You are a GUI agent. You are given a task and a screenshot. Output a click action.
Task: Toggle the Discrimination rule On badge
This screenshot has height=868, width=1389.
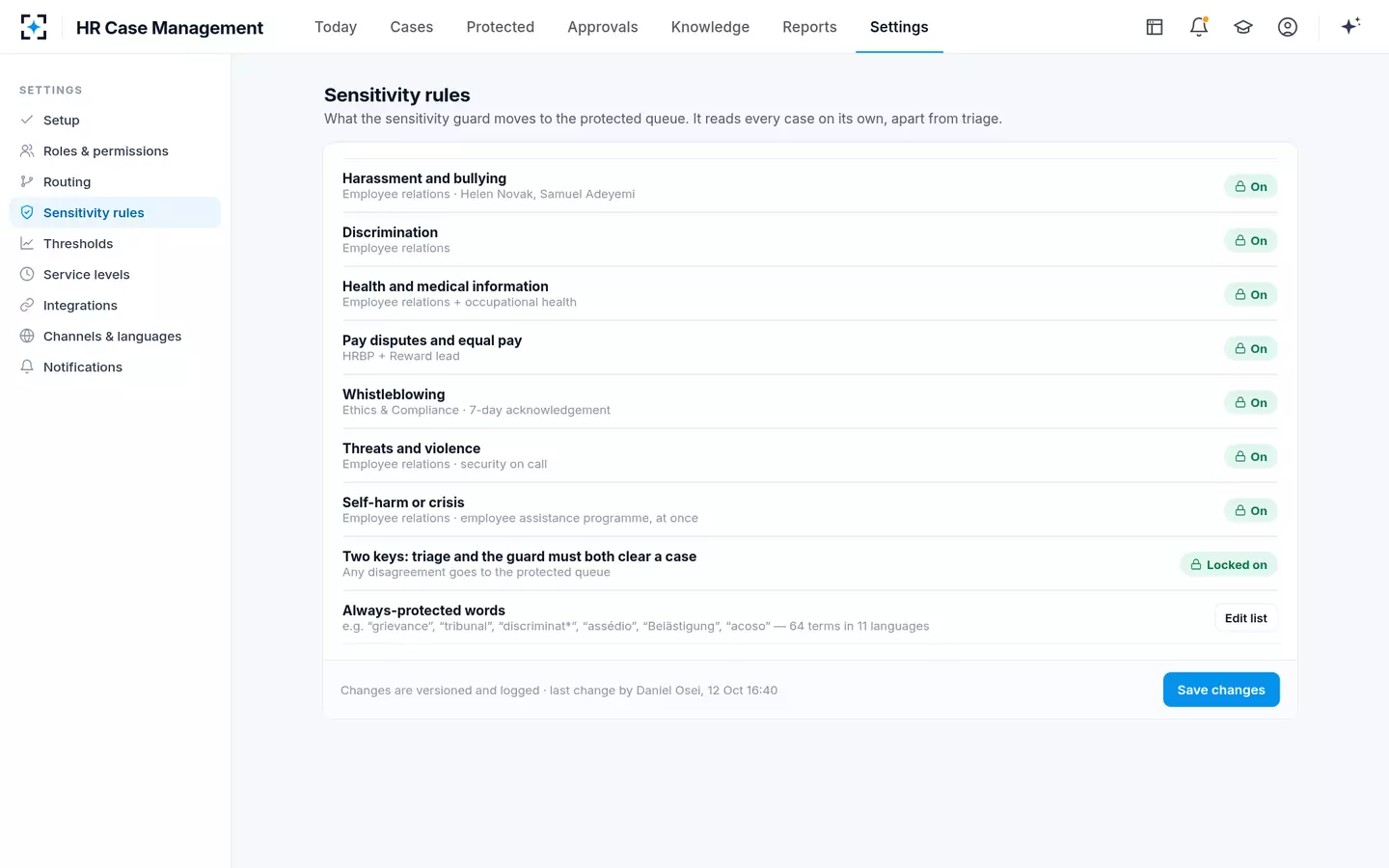1251,240
